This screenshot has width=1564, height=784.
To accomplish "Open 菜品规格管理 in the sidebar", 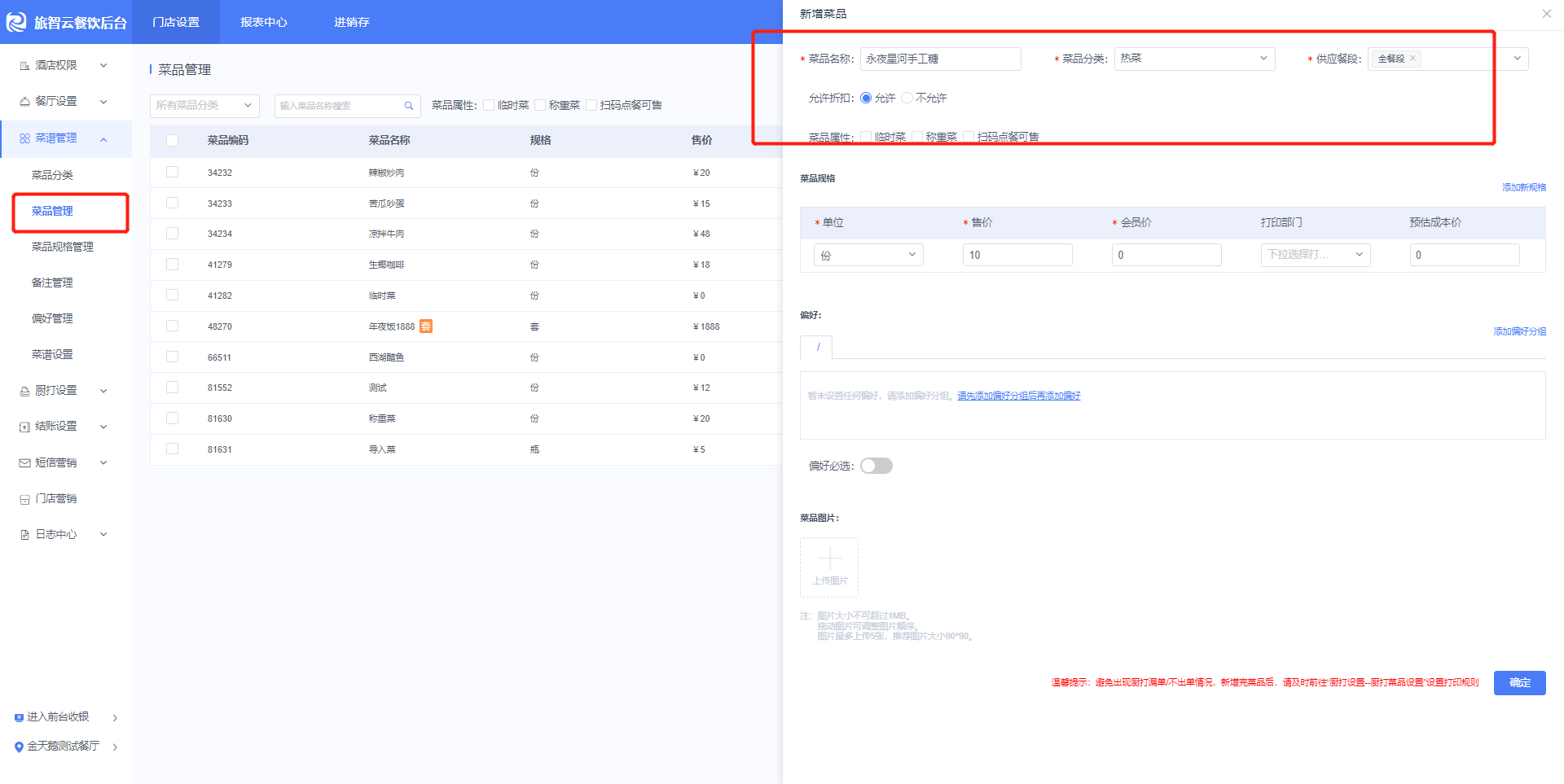I will [x=63, y=247].
